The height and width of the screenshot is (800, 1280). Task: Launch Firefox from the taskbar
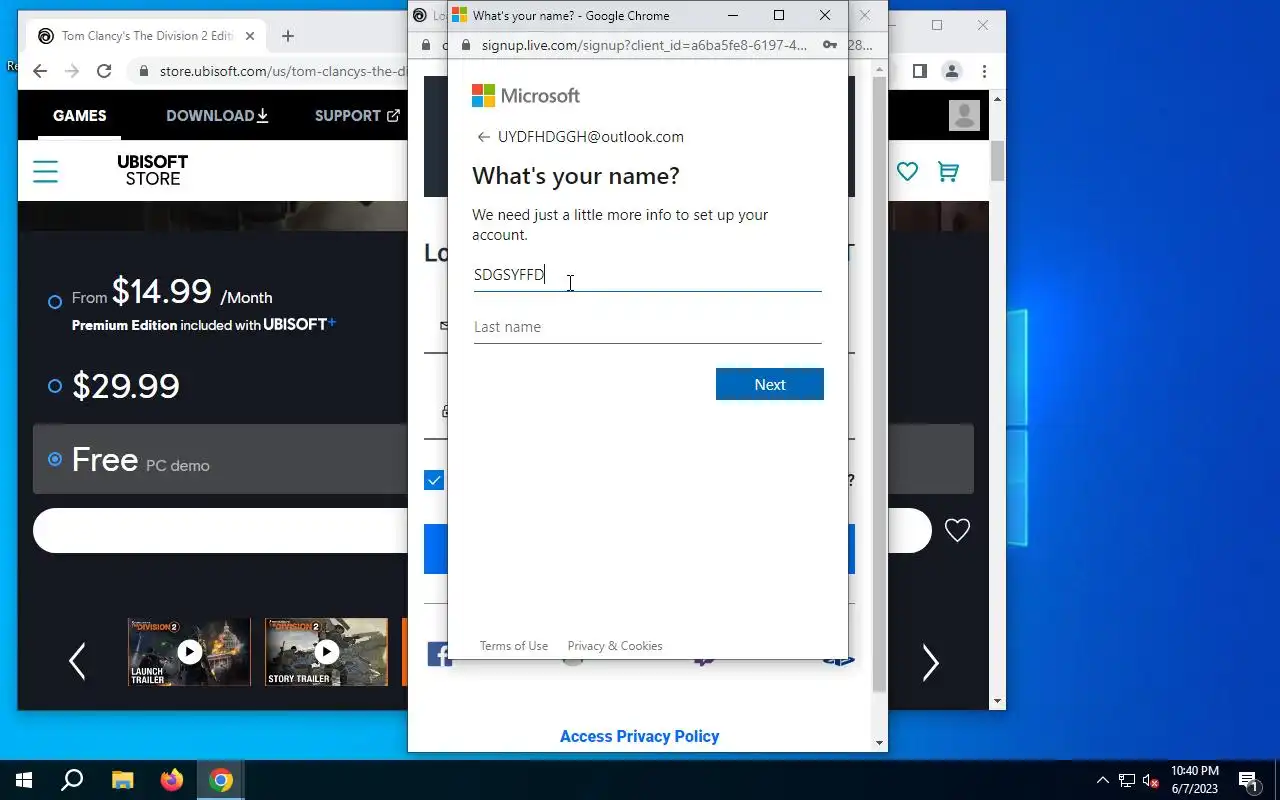[x=172, y=780]
